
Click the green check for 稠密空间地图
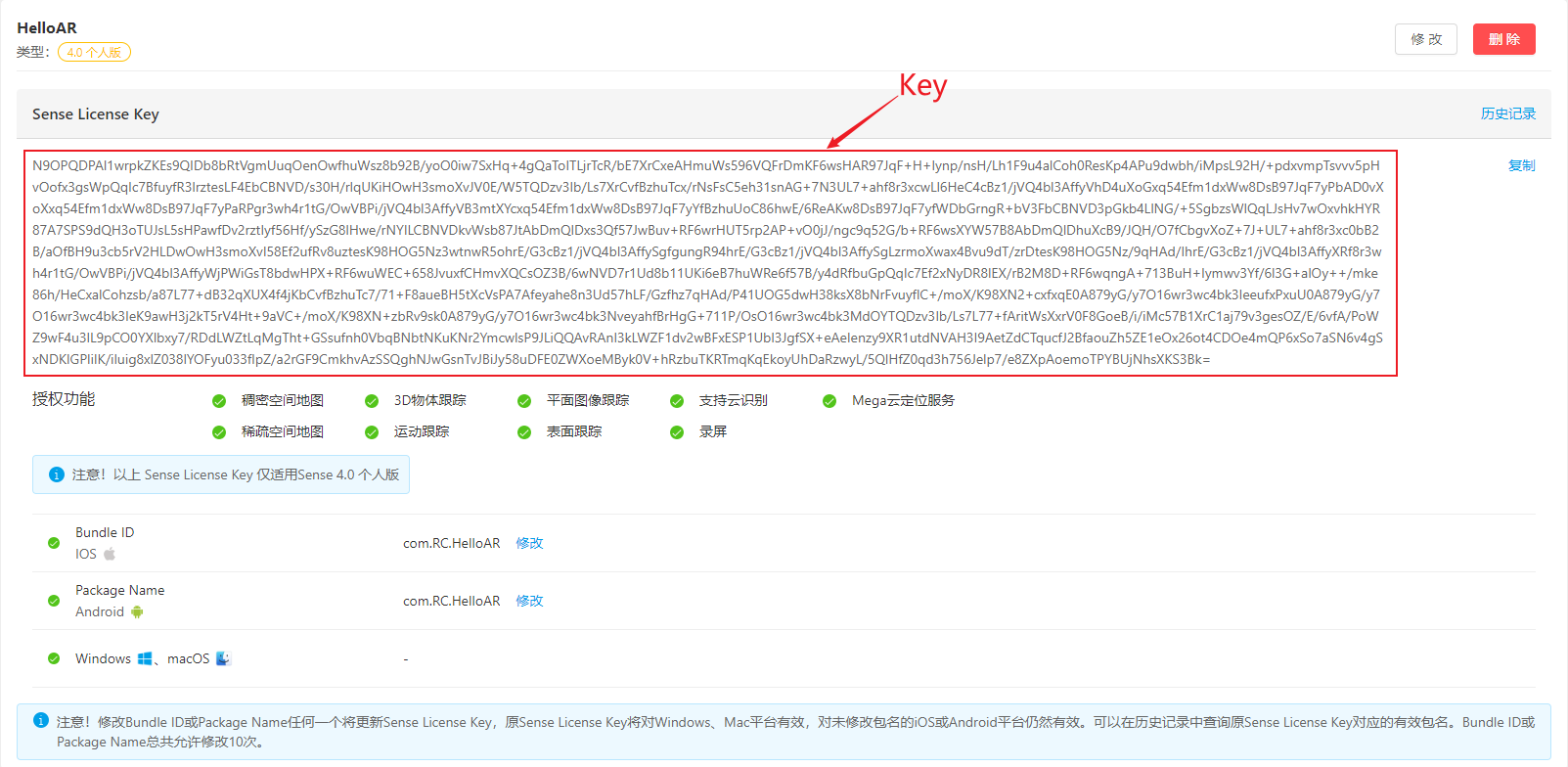pyautogui.click(x=219, y=401)
